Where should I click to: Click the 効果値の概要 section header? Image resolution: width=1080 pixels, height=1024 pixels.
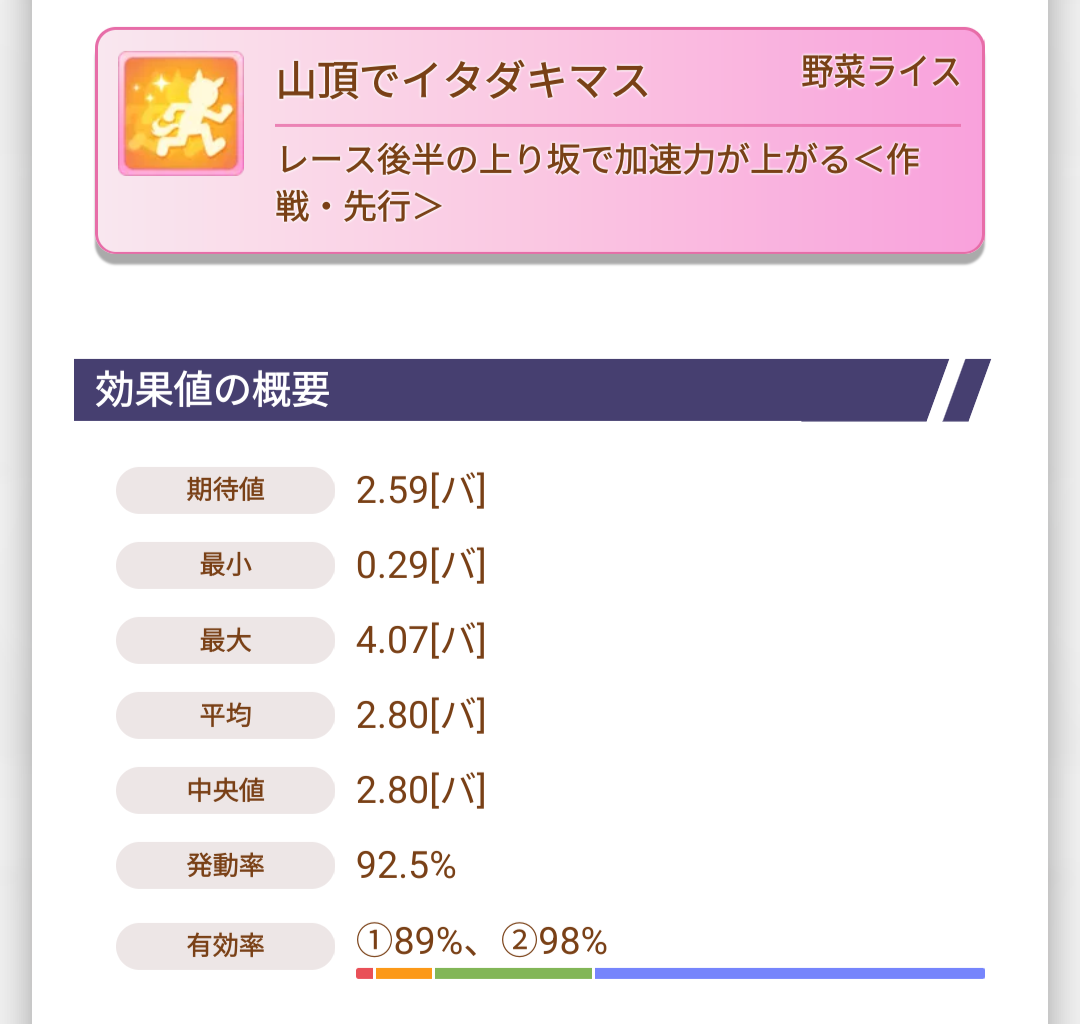click(212, 390)
